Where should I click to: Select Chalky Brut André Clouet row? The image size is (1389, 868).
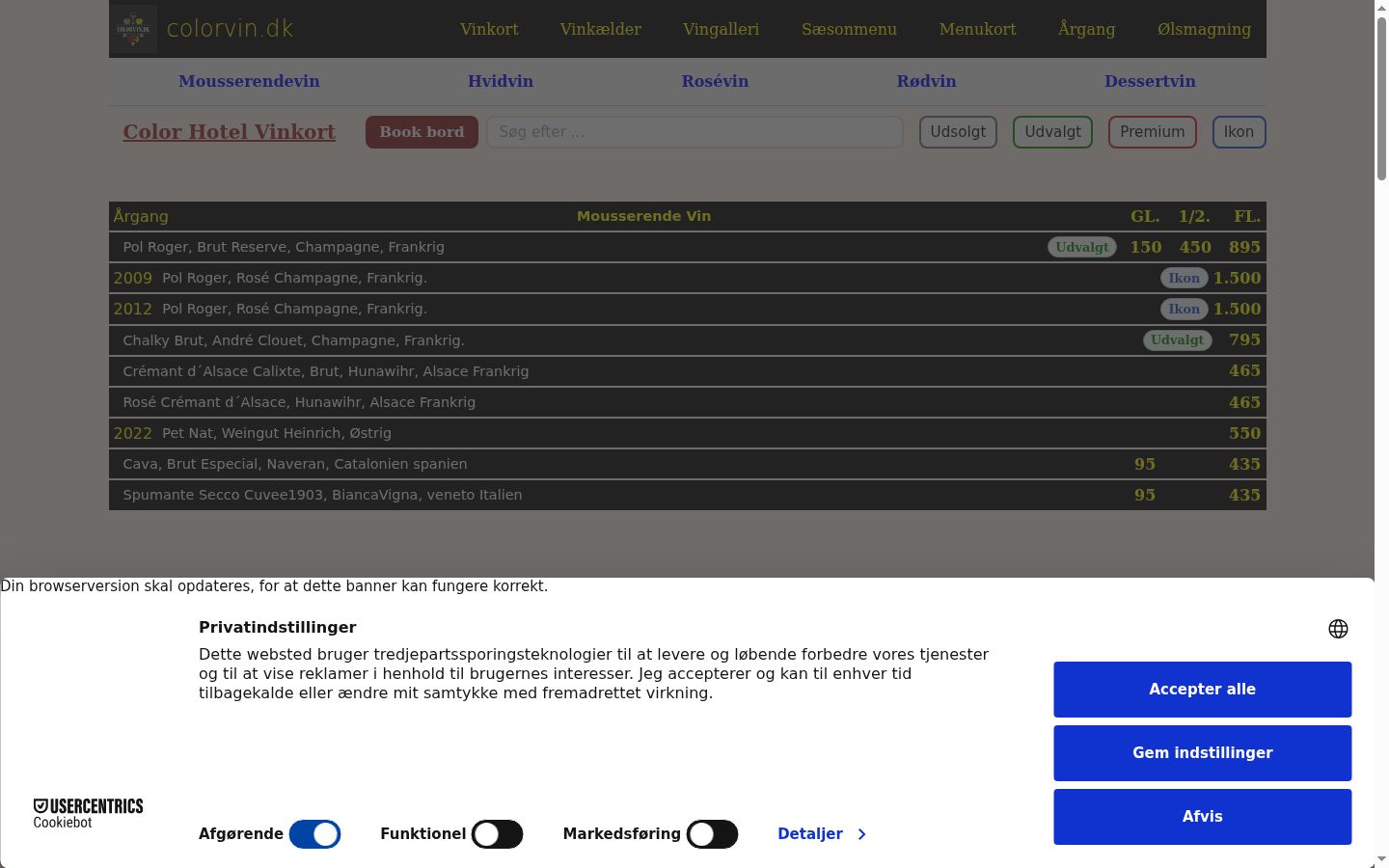tap(688, 340)
